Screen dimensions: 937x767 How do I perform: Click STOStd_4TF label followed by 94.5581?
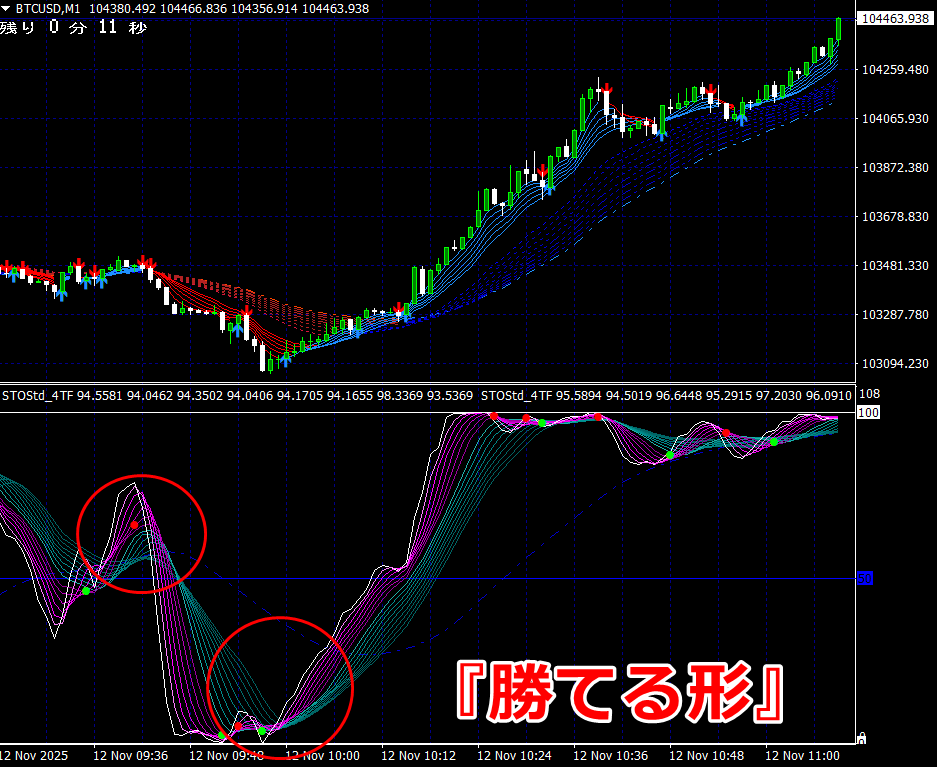(38, 395)
